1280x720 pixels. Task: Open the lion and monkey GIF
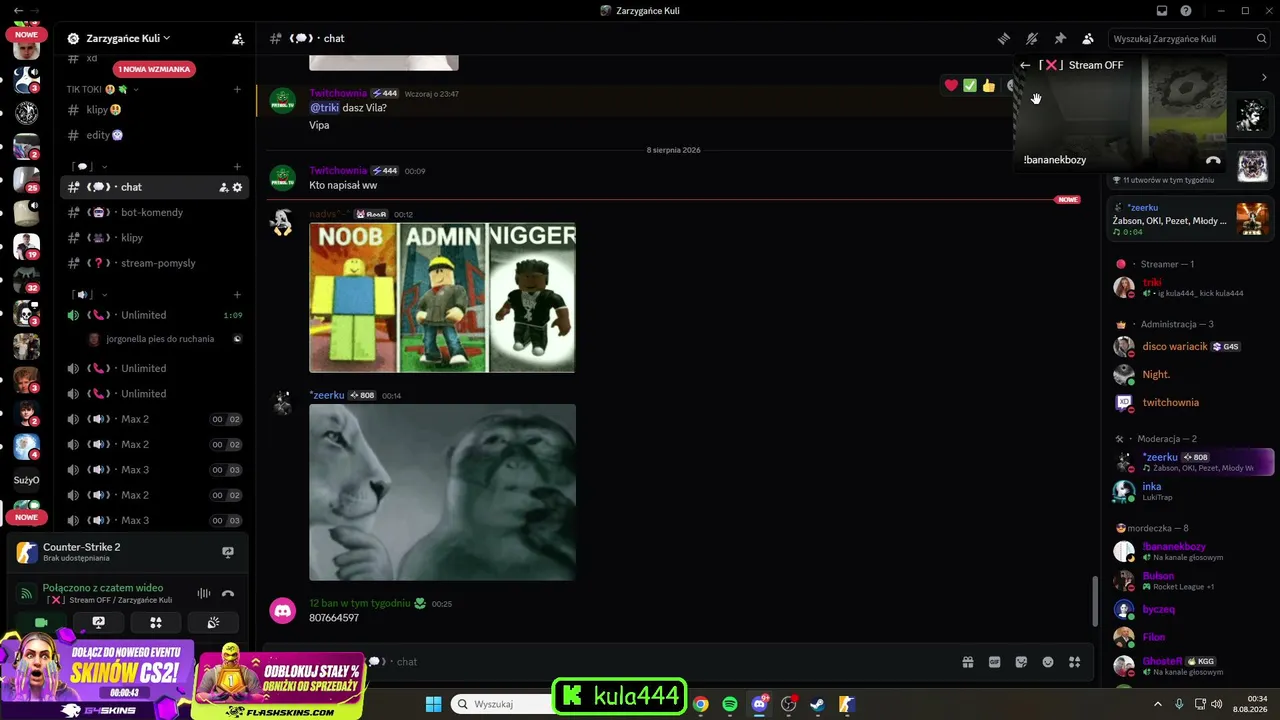(x=442, y=492)
